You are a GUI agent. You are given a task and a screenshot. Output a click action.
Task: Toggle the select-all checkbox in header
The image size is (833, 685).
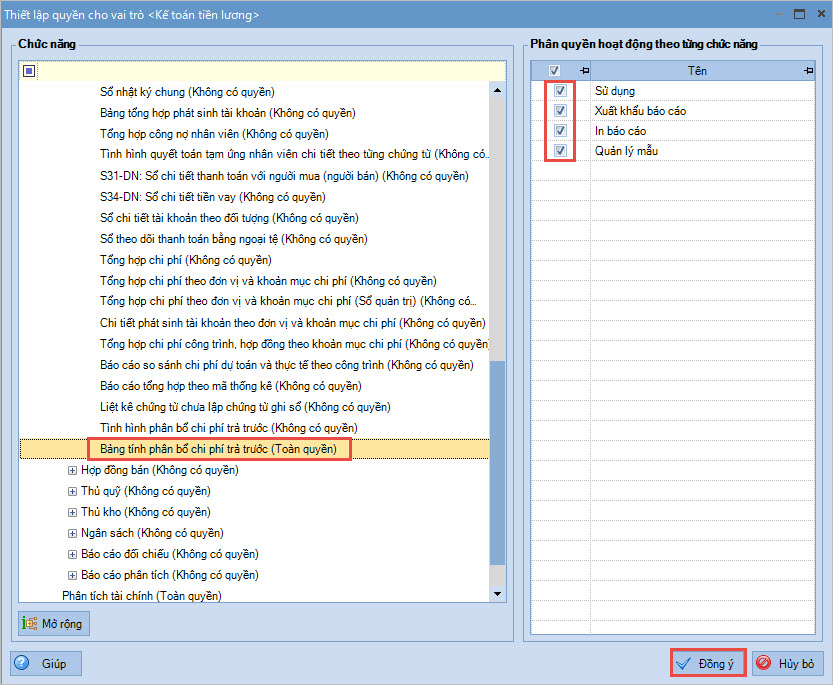[x=554, y=71]
